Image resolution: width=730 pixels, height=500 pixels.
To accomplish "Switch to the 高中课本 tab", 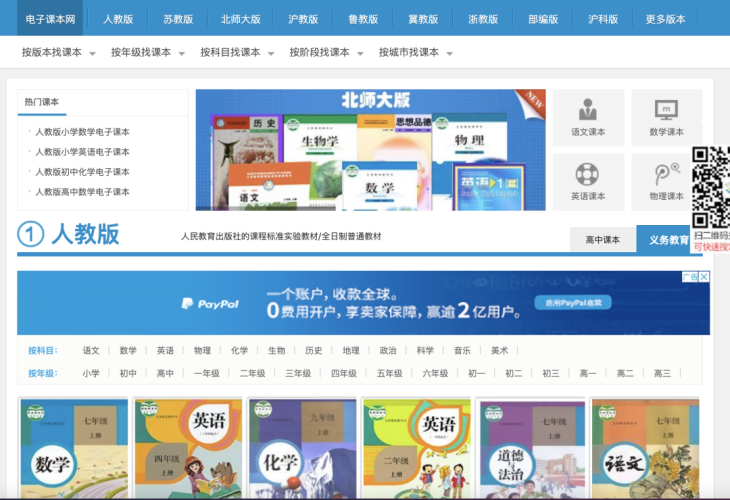I will pos(602,240).
